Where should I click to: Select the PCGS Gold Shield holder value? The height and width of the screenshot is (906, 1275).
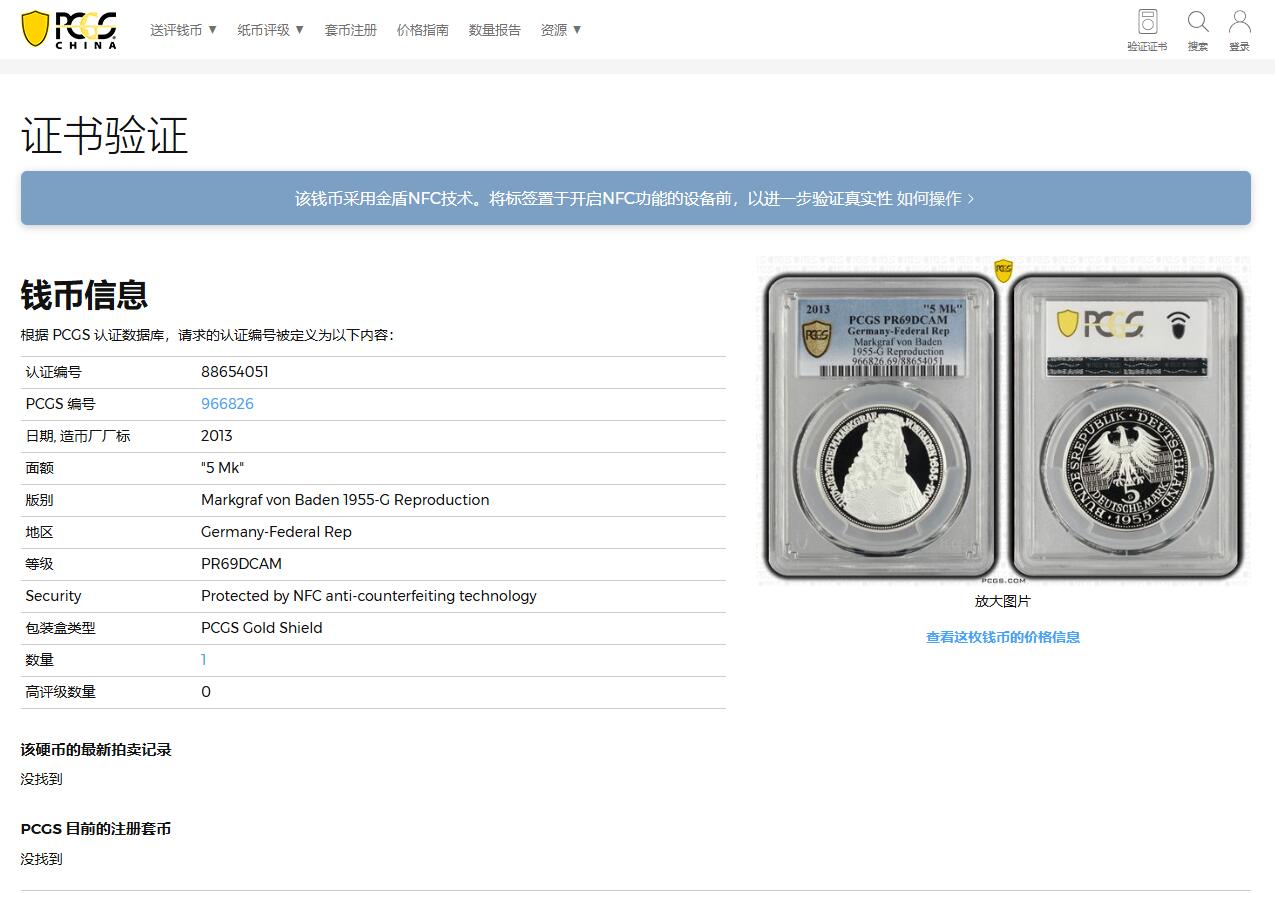pos(261,628)
